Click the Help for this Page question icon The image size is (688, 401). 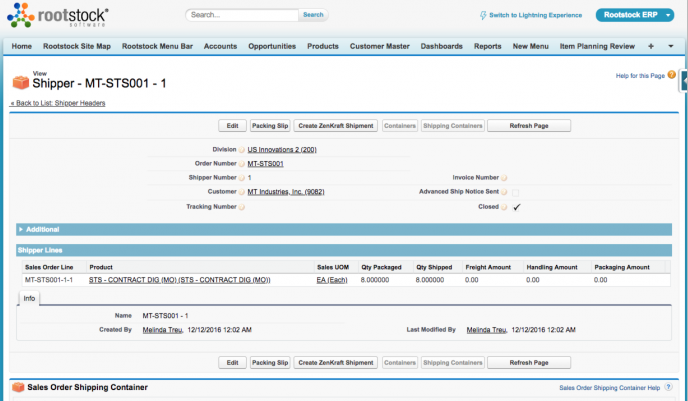click(671, 75)
